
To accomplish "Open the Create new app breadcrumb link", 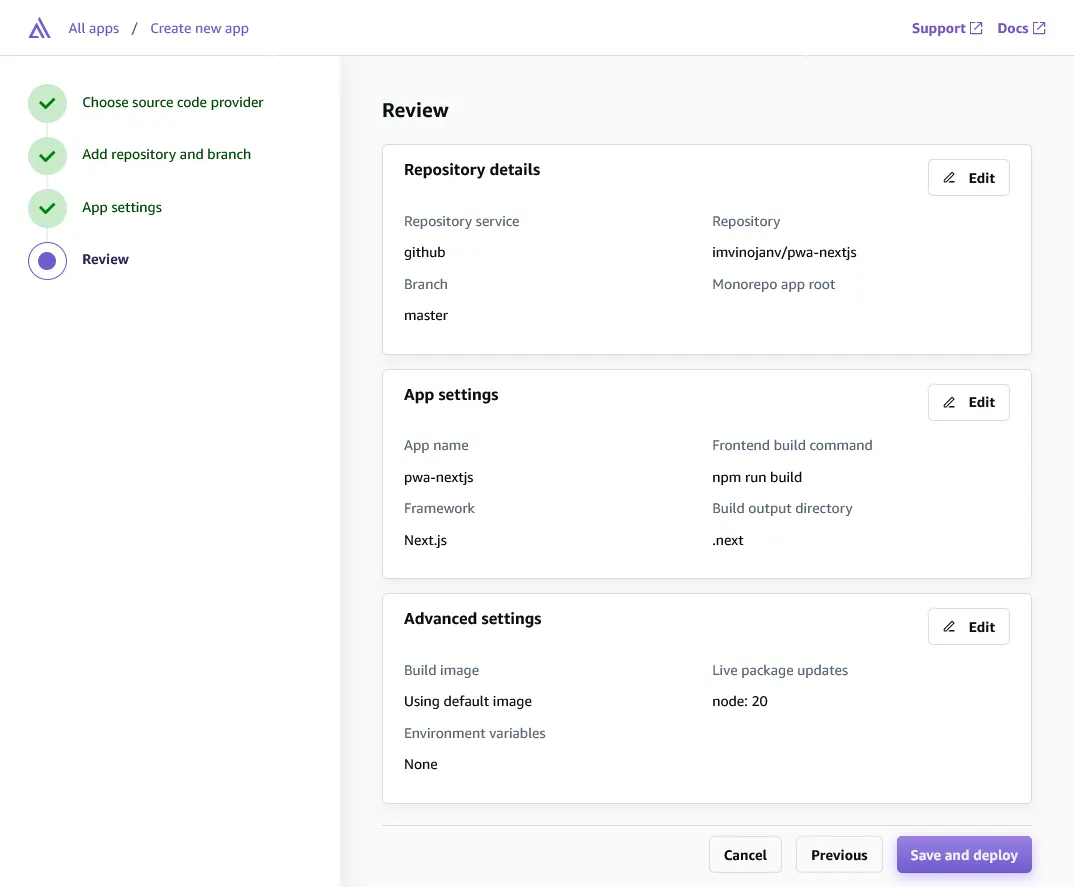I will [x=199, y=28].
